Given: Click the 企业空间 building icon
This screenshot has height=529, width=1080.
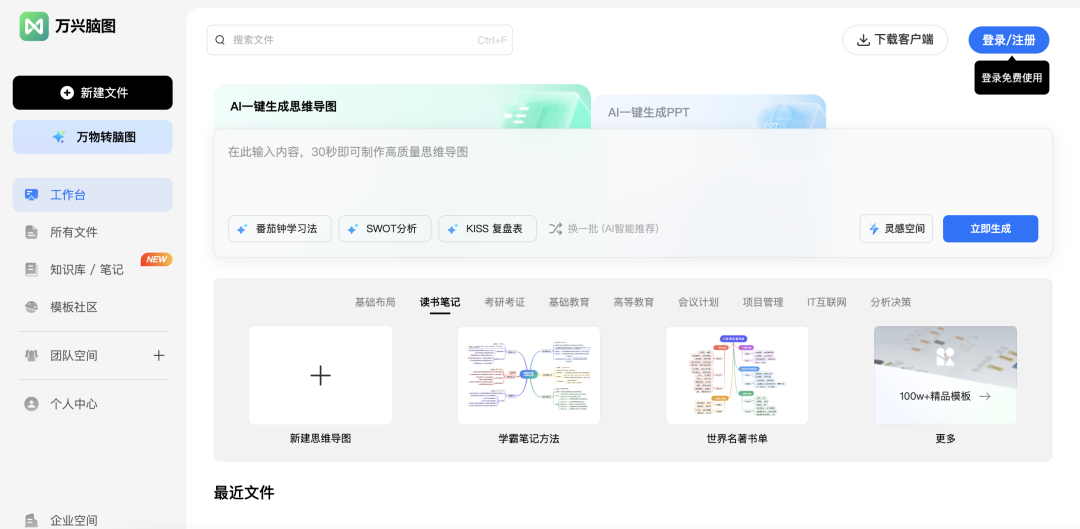Looking at the screenshot, I should (31, 521).
